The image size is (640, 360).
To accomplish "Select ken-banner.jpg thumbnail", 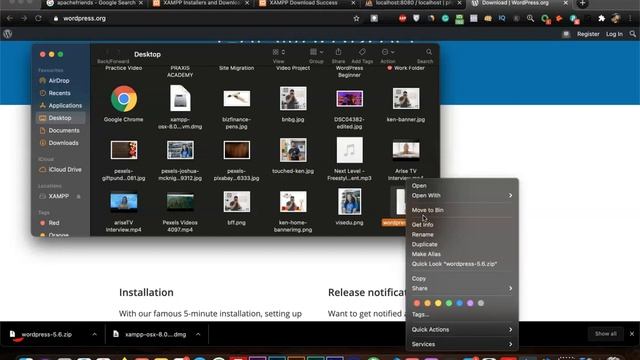I will pyautogui.click(x=406, y=98).
